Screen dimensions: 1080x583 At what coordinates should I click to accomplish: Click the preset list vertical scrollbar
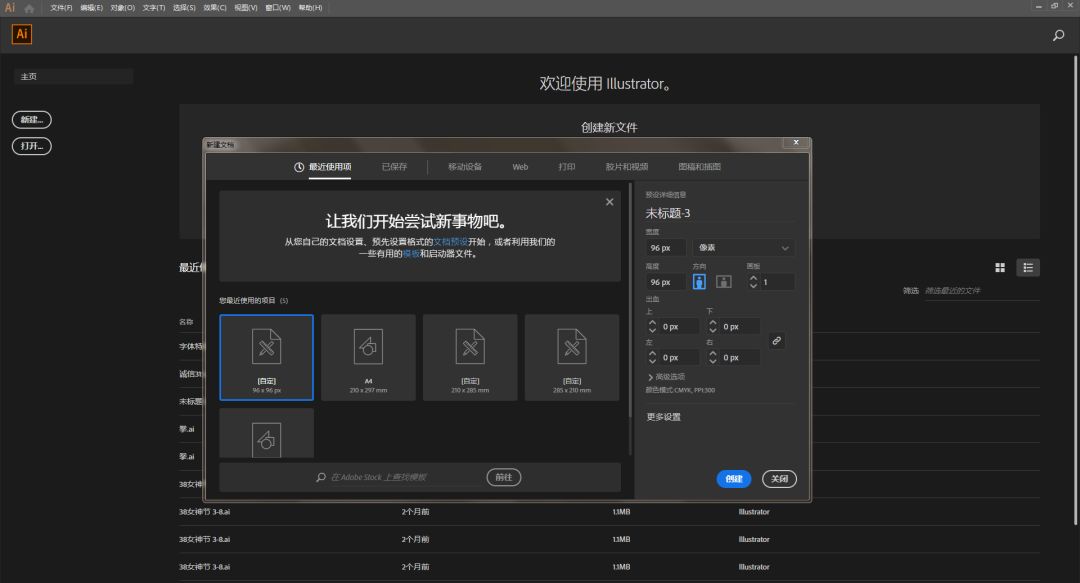(630, 300)
